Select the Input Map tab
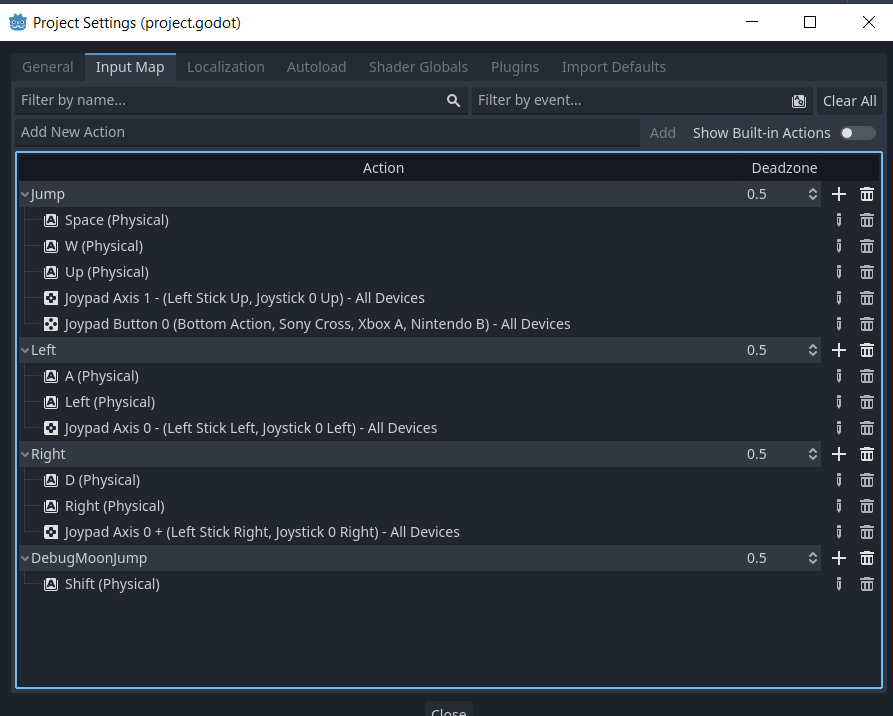The image size is (893, 716). (x=130, y=67)
